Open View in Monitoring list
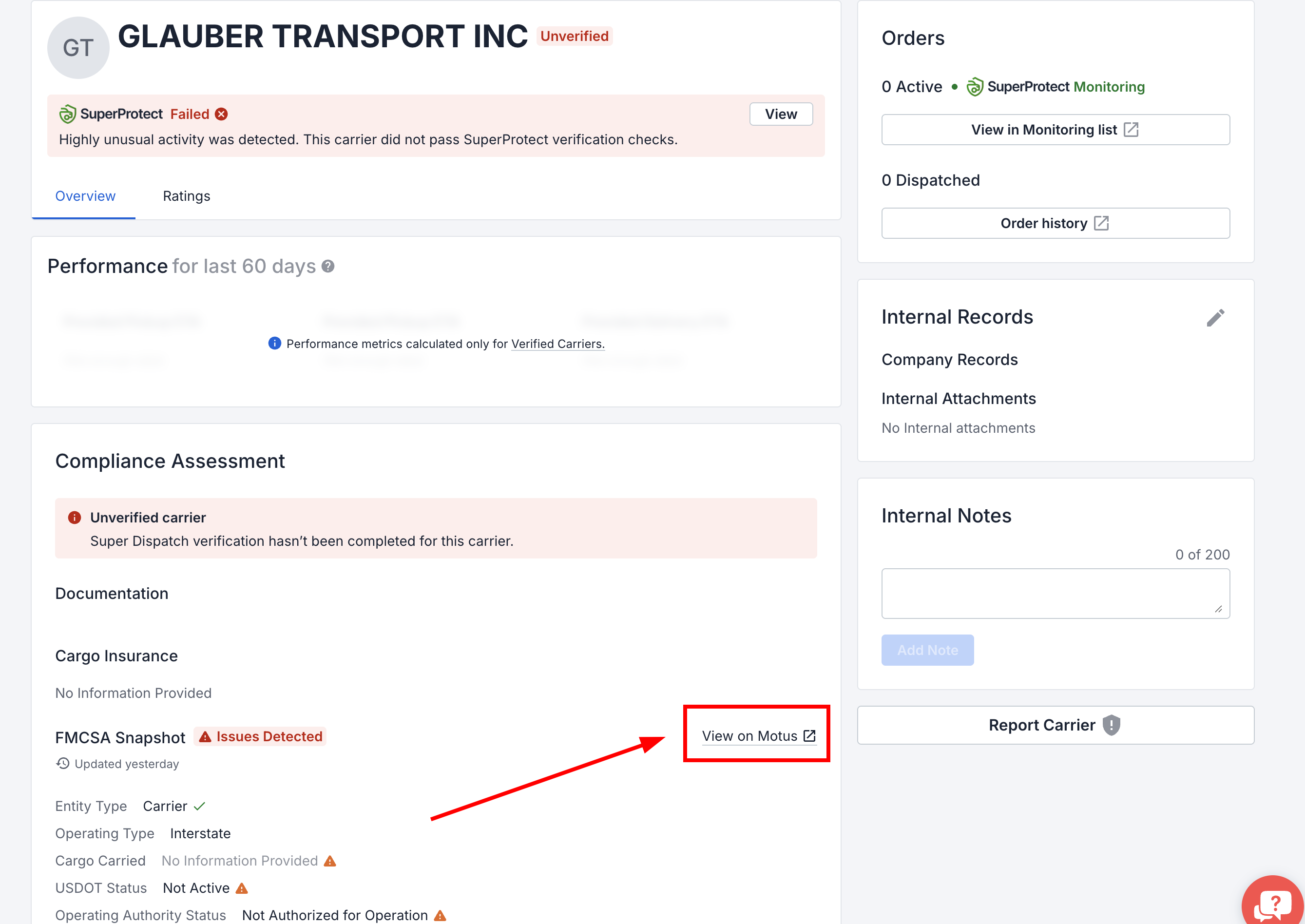The width and height of the screenshot is (1305, 924). pyautogui.click(x=1056, y=130)
